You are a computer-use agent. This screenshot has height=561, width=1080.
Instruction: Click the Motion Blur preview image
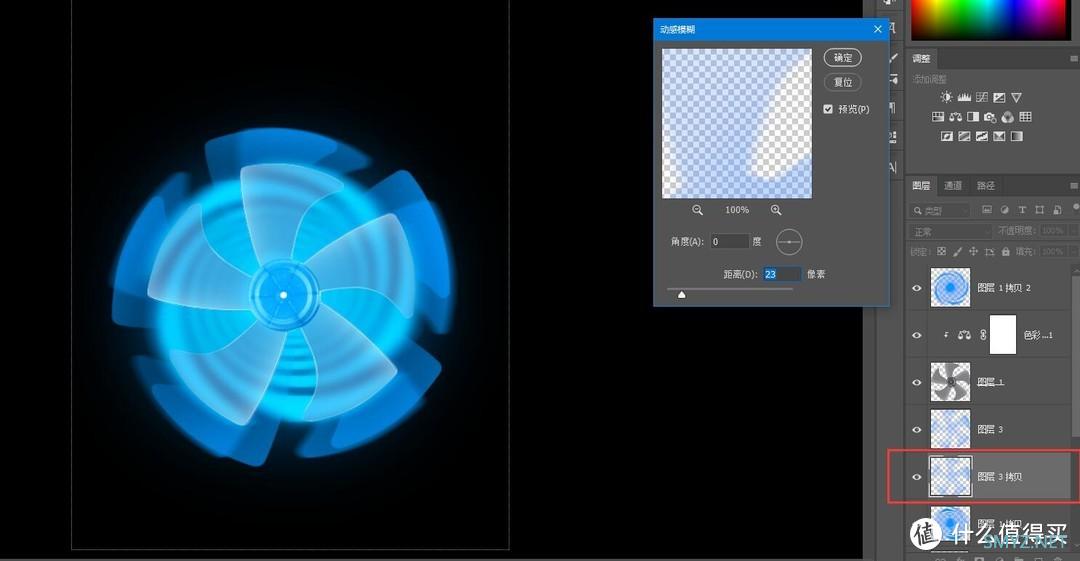pyautogui.click(x=737, y=123)
